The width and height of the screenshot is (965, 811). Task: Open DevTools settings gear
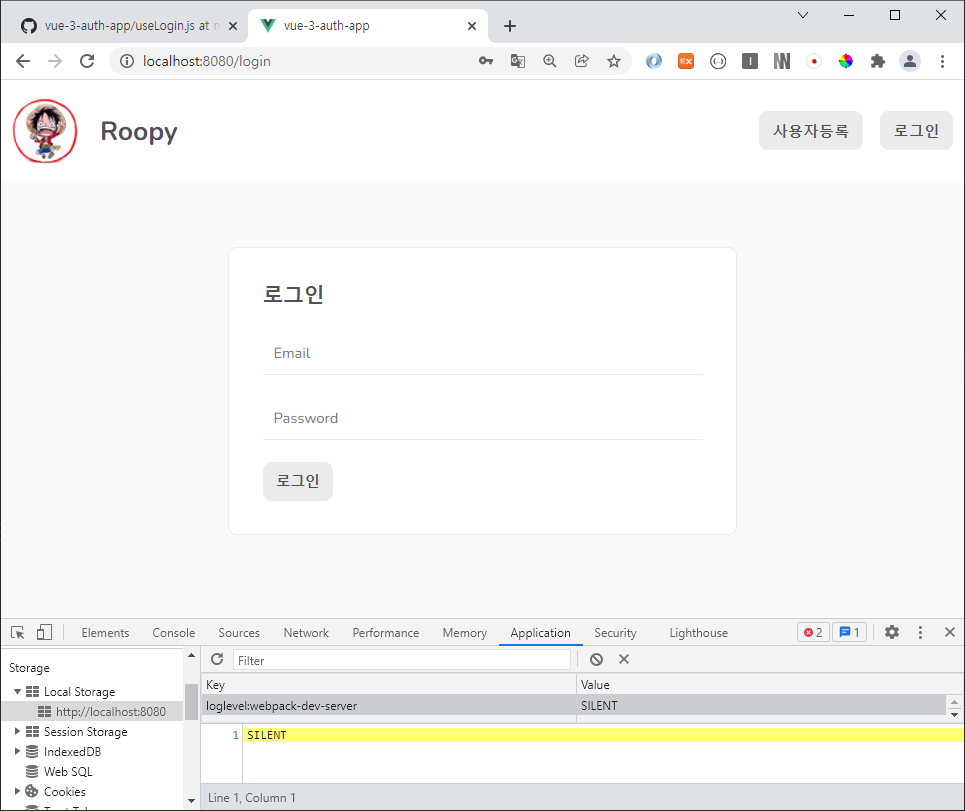click(892, 632)
